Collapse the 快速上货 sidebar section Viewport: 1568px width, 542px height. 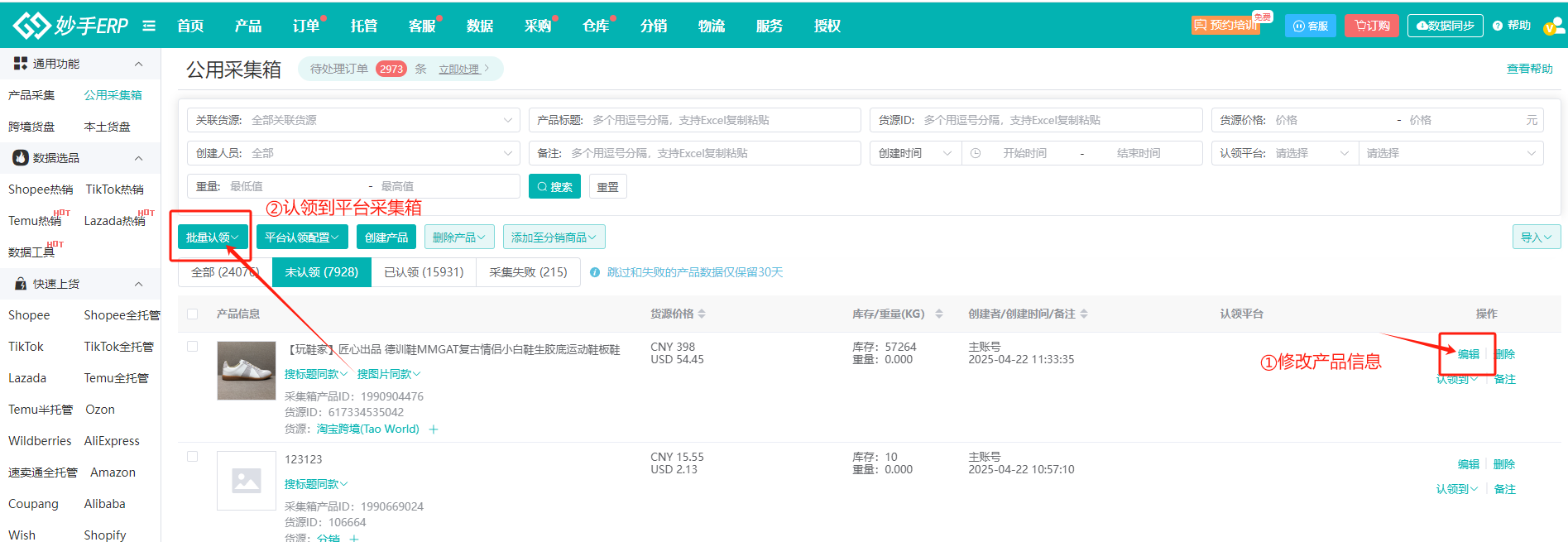pos(139,284)
